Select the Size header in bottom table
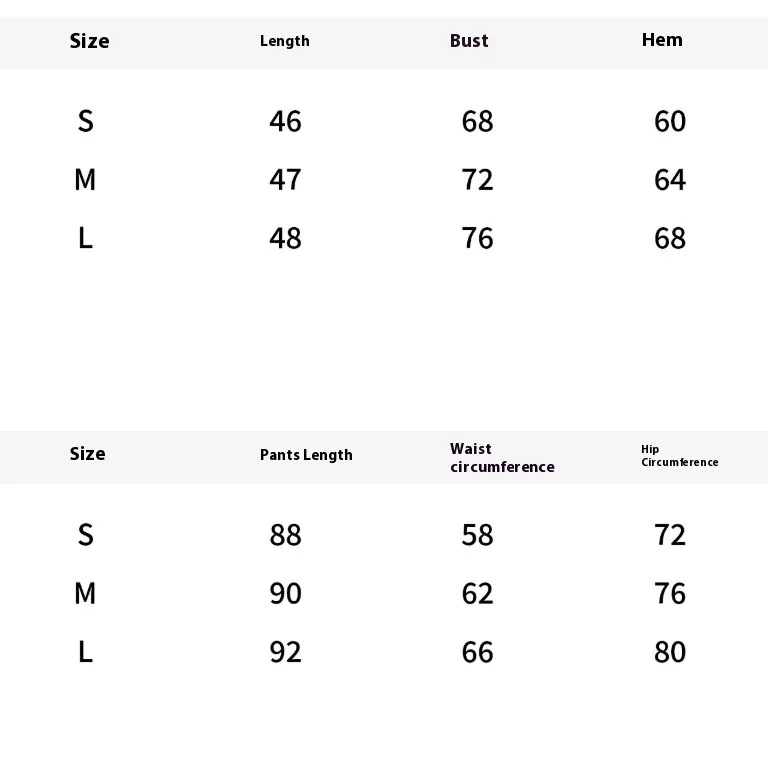Screen dimensions: 768x766 pyautogui.click(x=87, y=454)
